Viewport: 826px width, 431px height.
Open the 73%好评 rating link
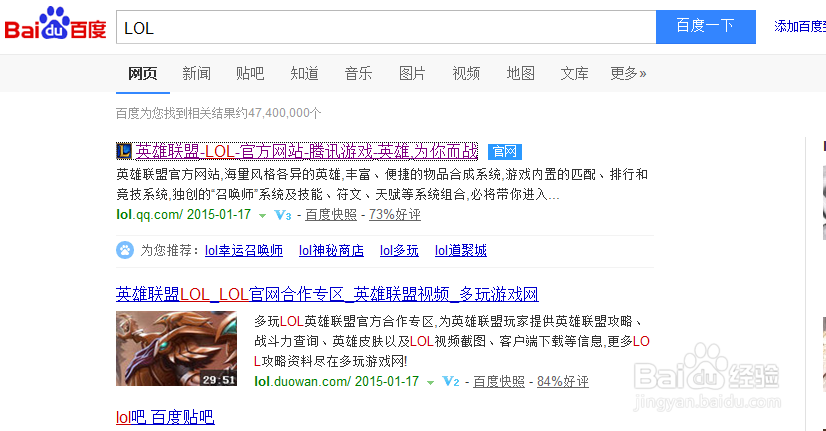[x=395, y=215]
